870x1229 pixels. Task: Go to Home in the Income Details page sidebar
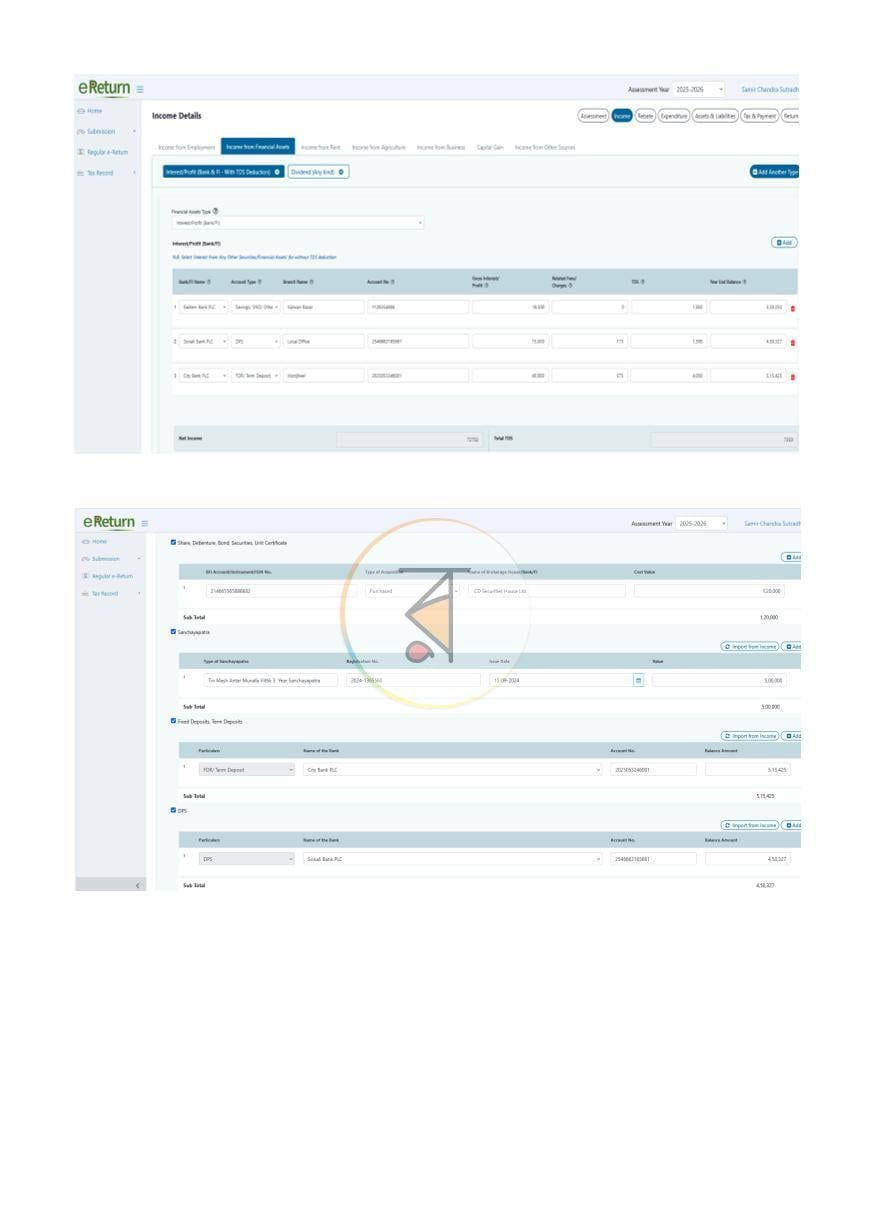click(x=94, y=111)
